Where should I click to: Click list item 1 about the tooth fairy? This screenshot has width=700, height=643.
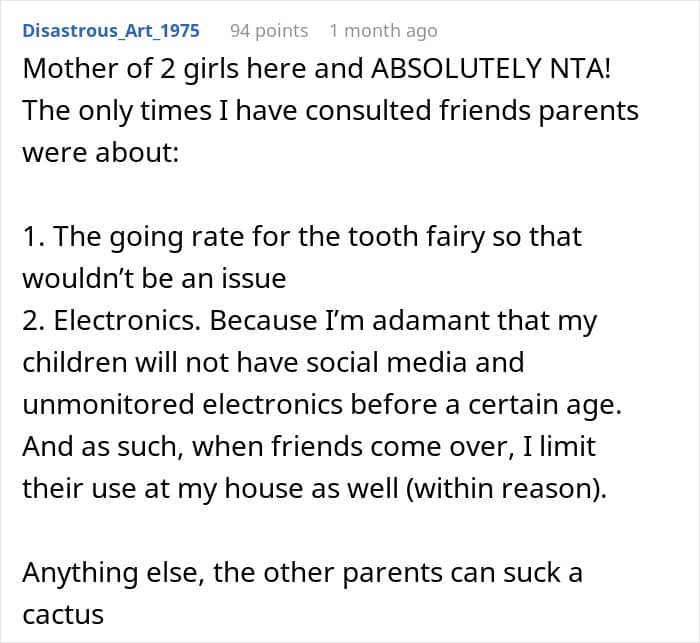click(x=302, y=237)
